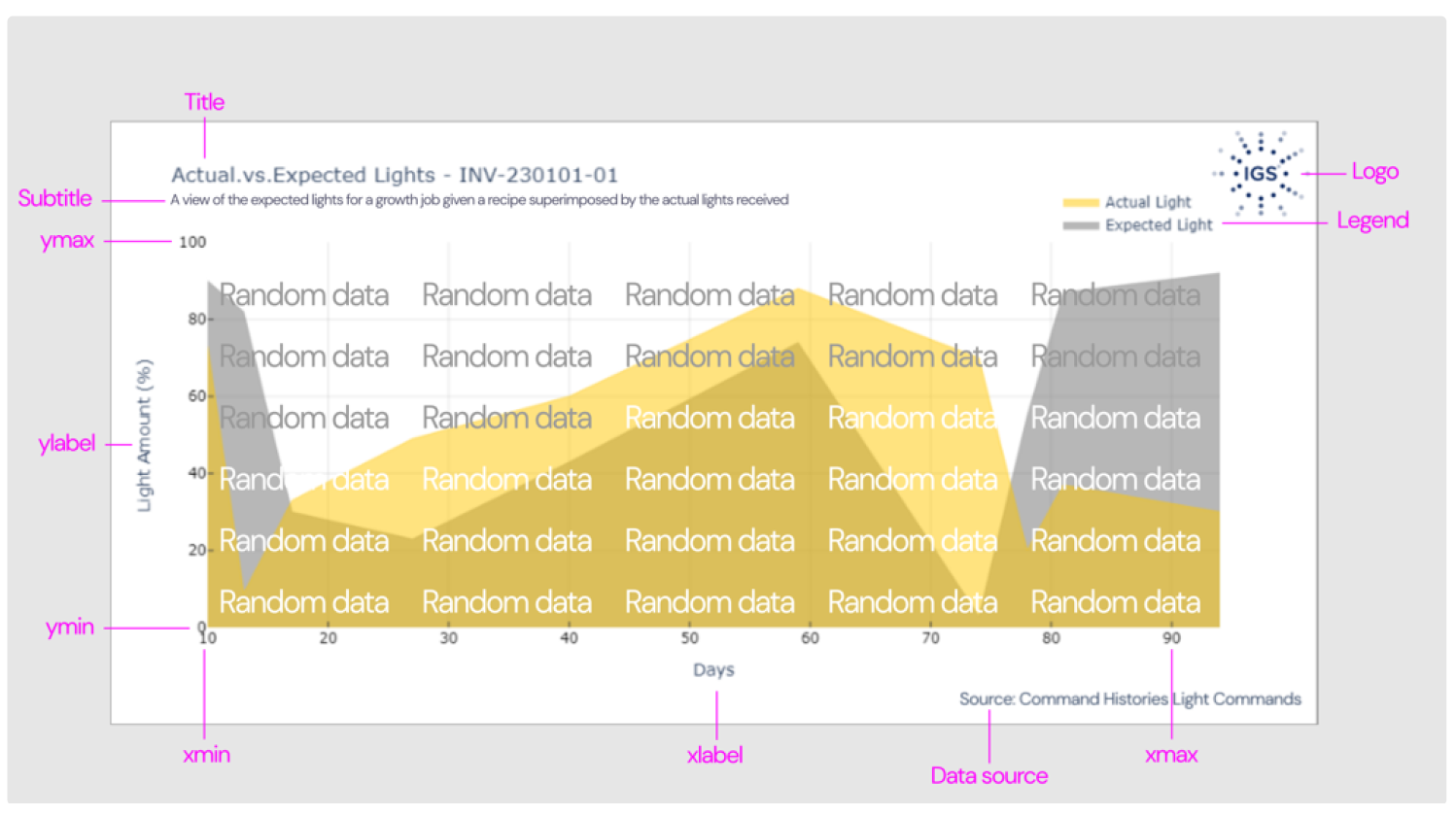Click the Source: Command Histories Light Commands text
Viewport: 1456px width, 816px height.
pos(1129,698)
